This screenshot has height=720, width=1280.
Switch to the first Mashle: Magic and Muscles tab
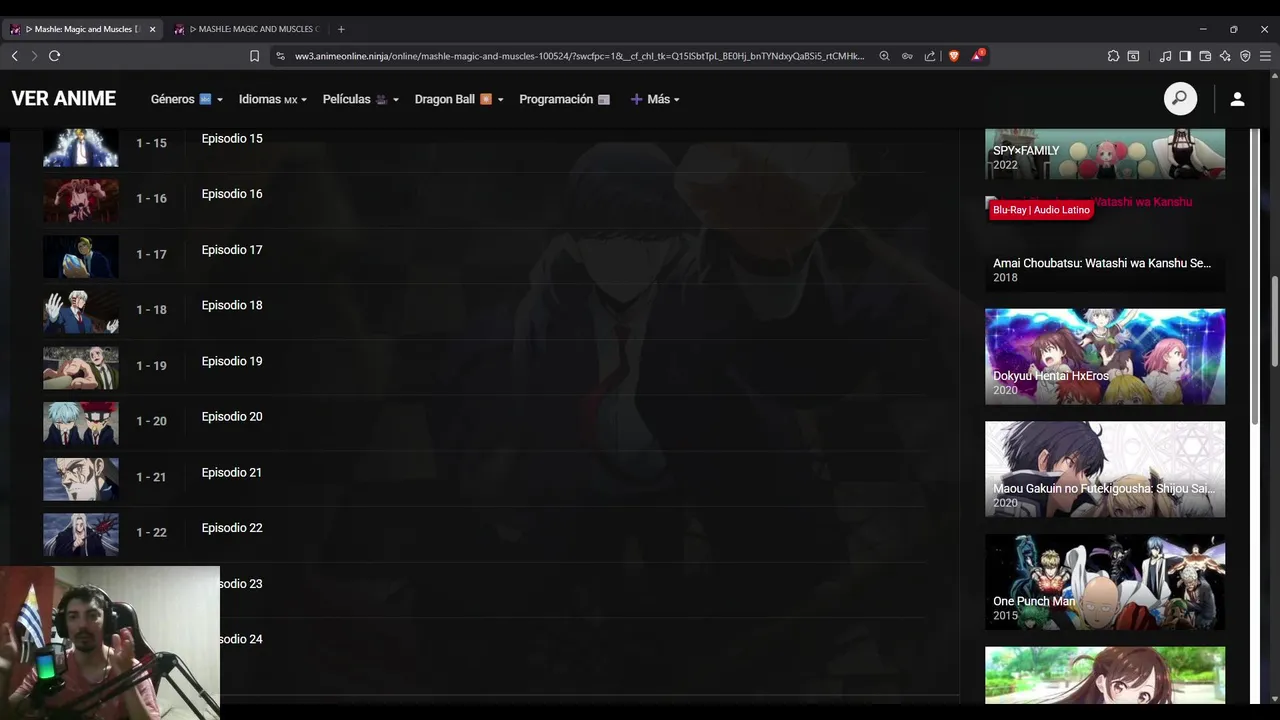83,29
